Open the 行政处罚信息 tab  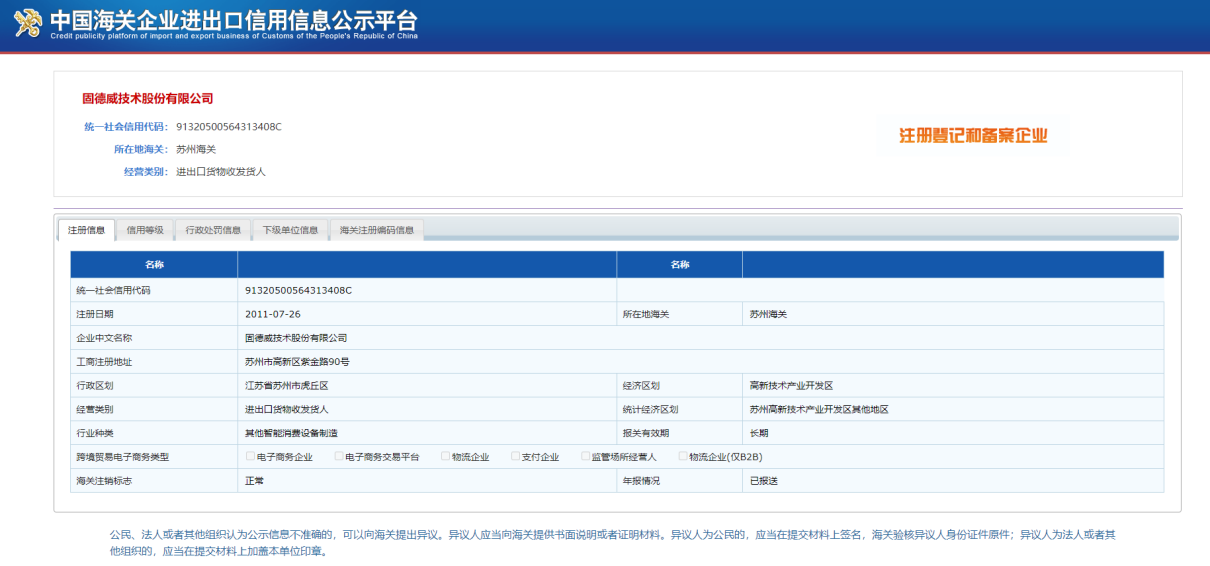click(213, 230)
